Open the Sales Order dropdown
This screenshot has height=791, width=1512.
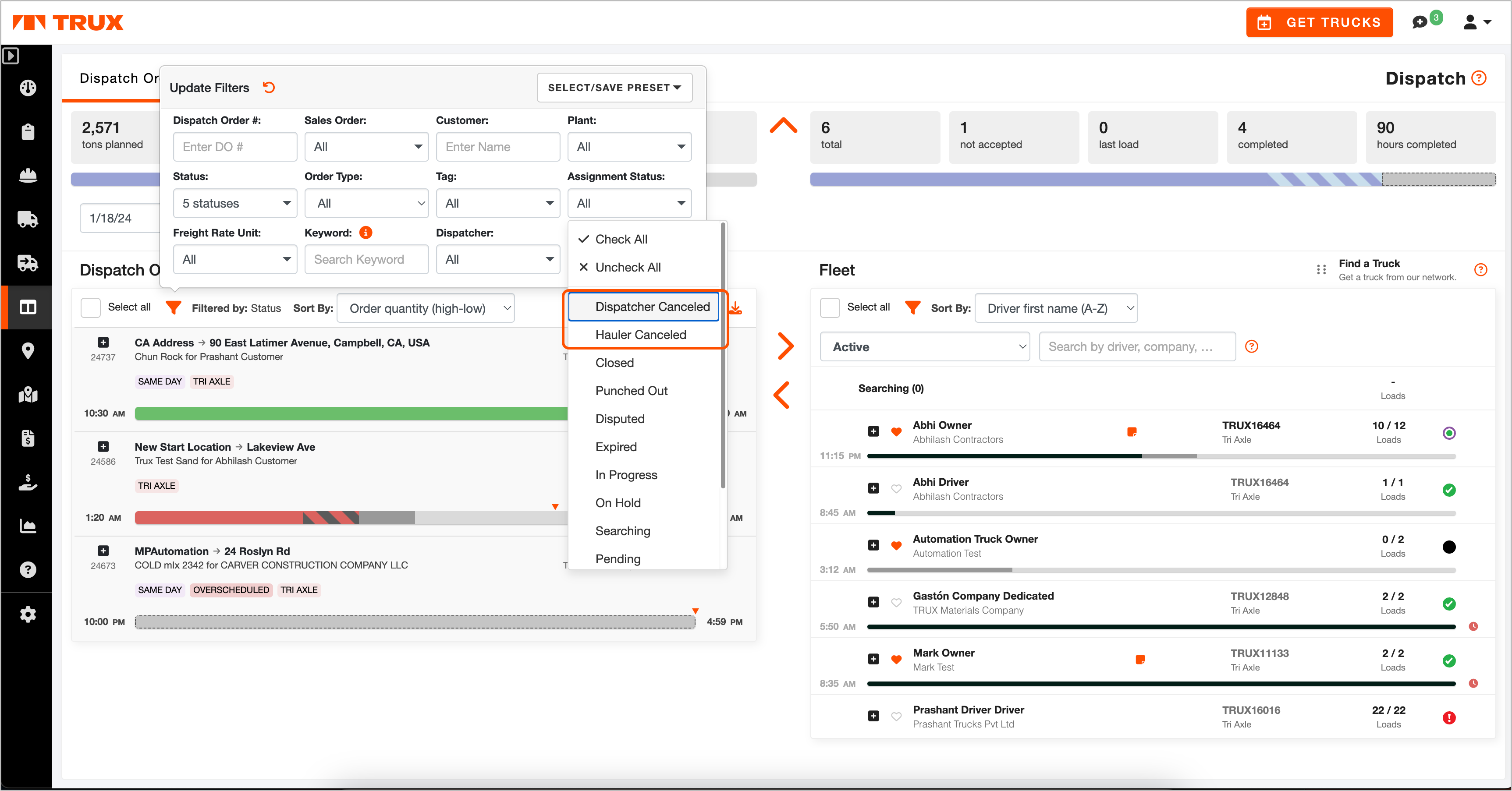click(x=367, y=147)
